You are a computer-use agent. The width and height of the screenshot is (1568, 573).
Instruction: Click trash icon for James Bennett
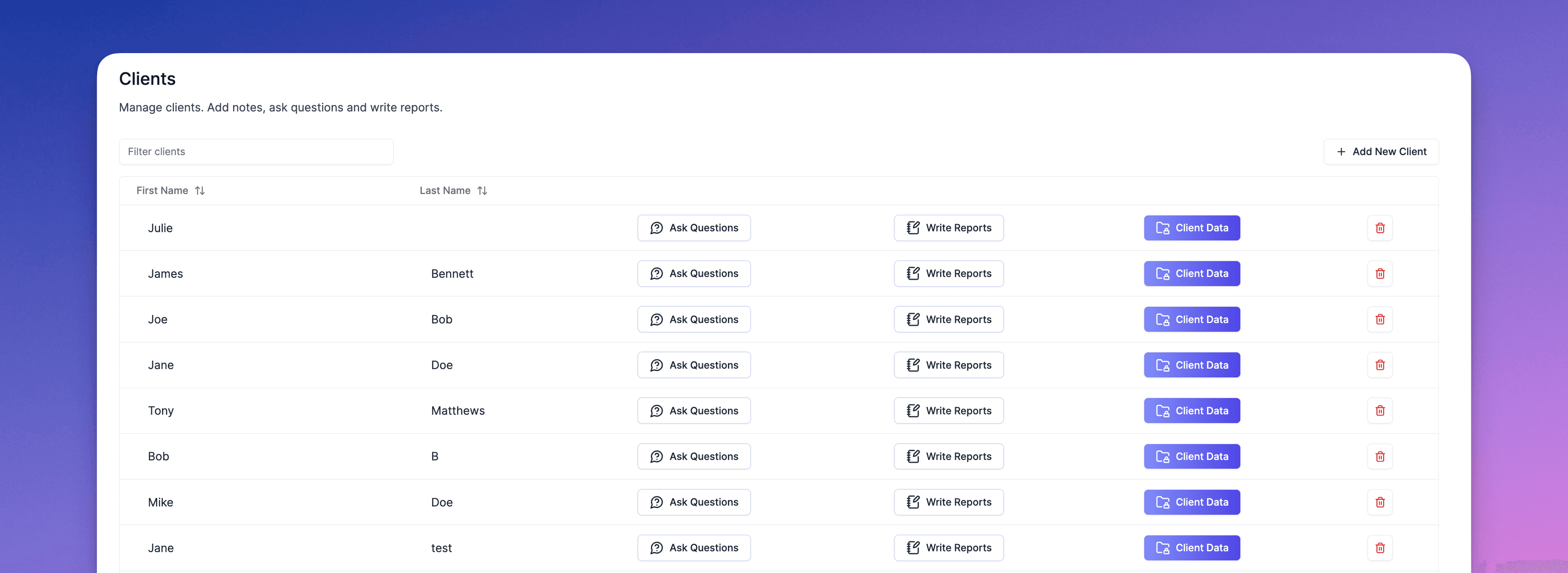click(x=1379, y=274)
